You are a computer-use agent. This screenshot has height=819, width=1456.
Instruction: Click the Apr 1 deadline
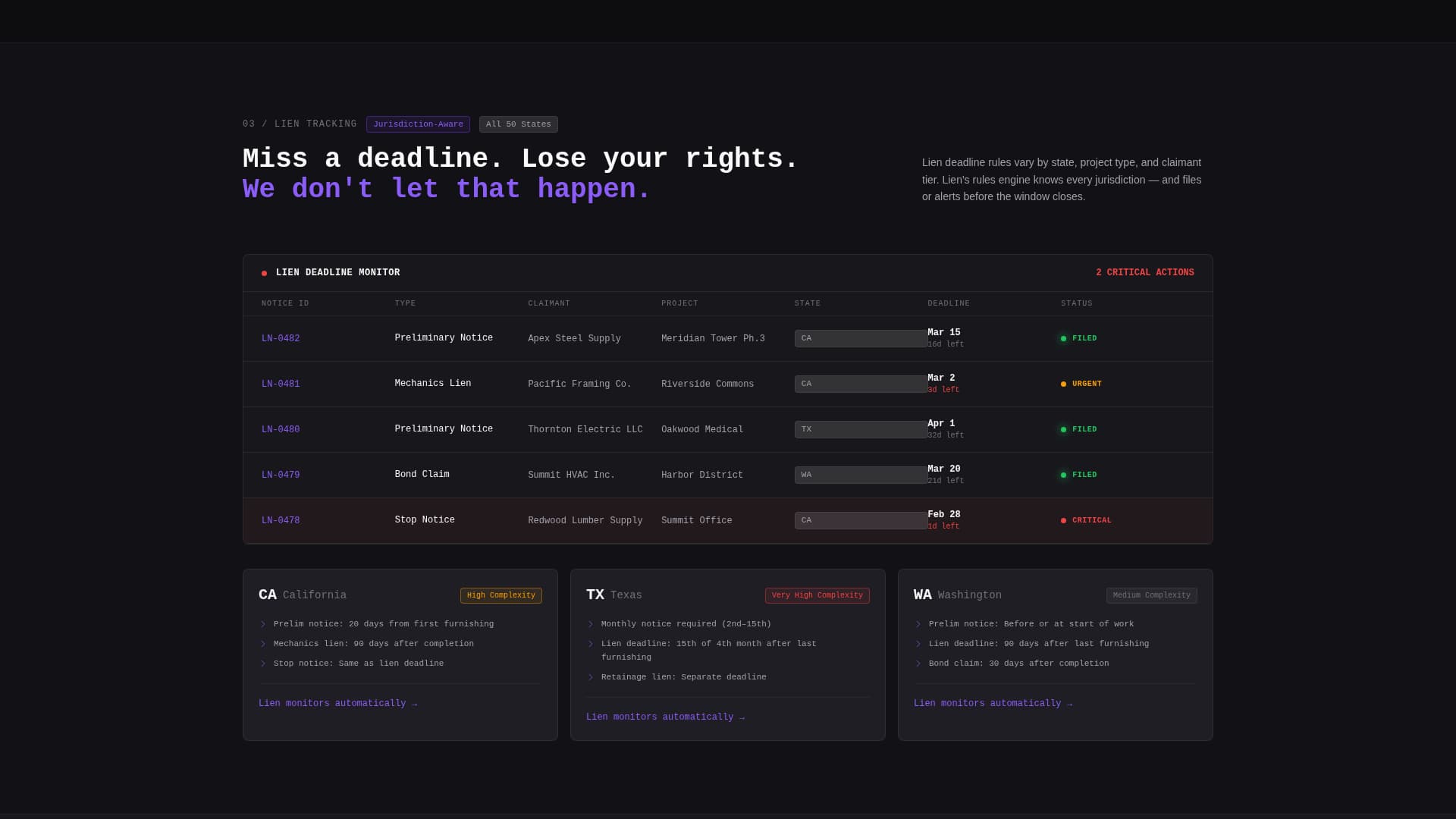941,424
